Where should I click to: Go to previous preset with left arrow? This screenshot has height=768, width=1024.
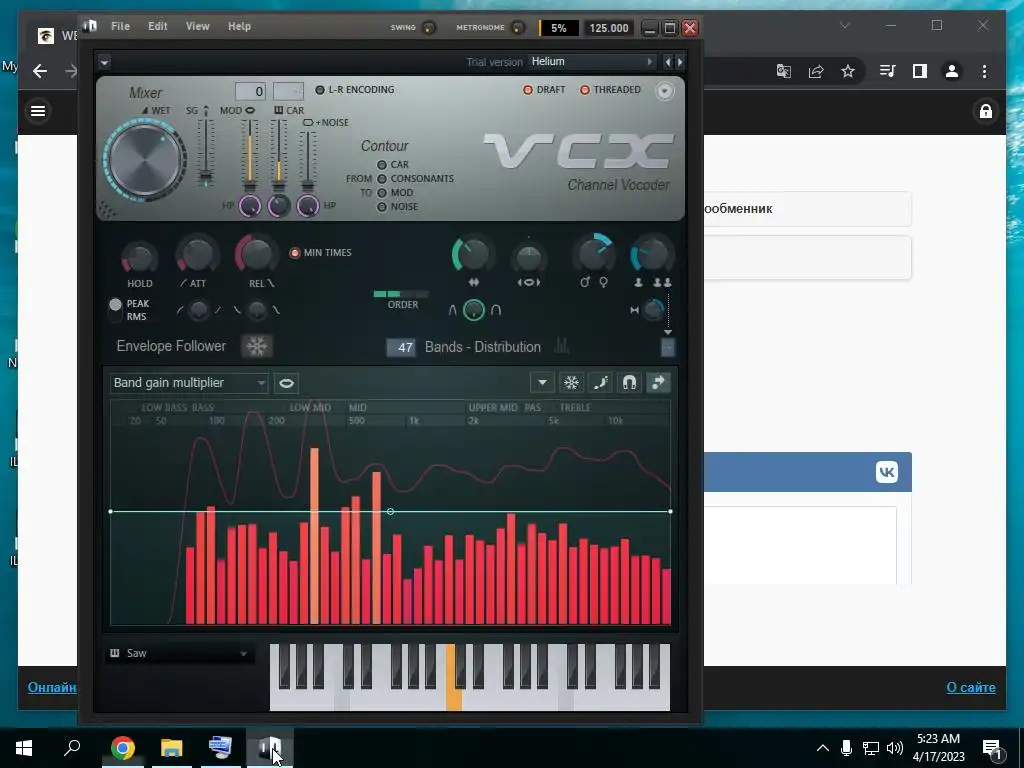click(667, 61)
